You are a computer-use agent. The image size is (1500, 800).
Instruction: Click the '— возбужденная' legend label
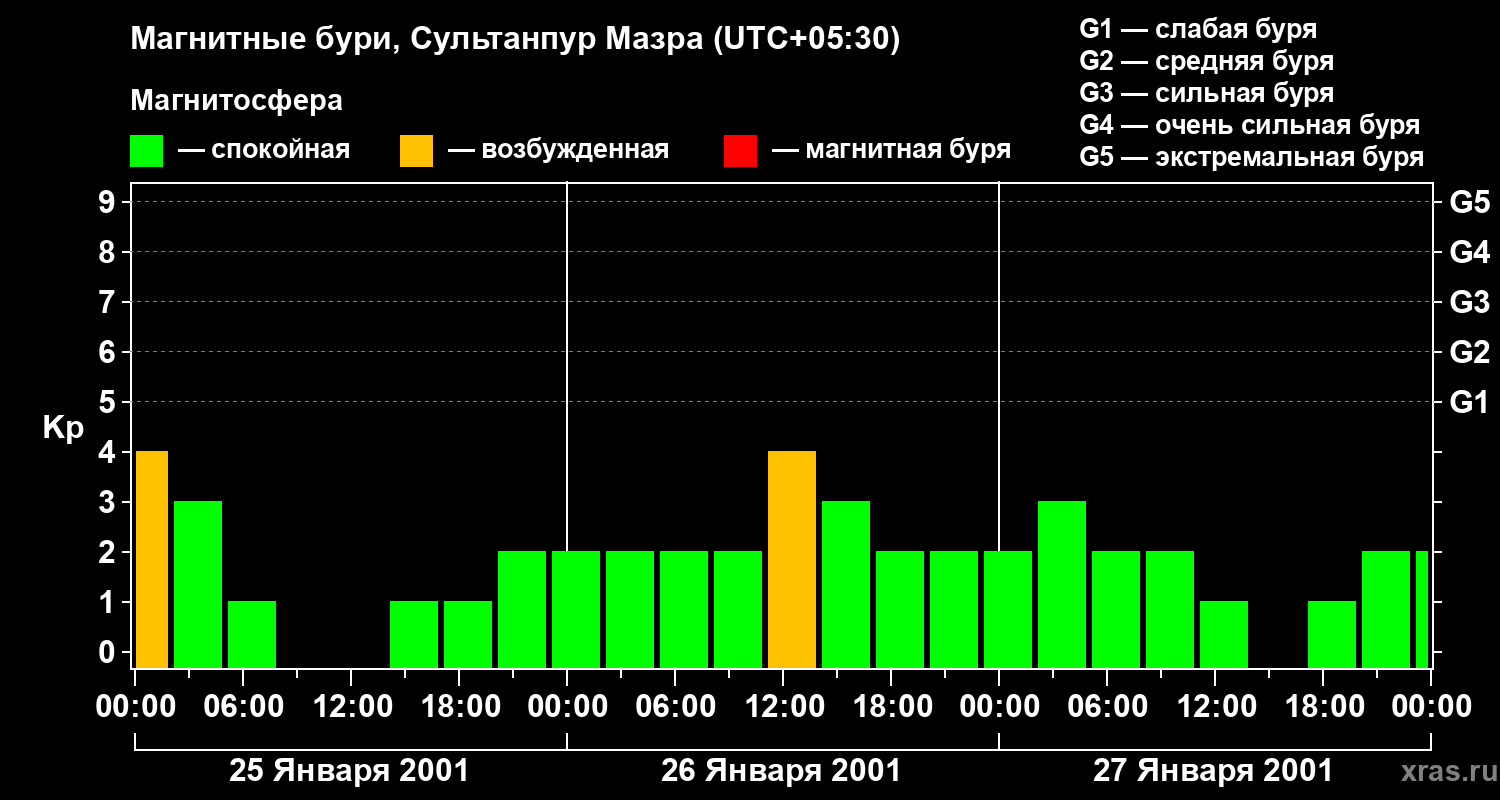click(x=559, y=150)
